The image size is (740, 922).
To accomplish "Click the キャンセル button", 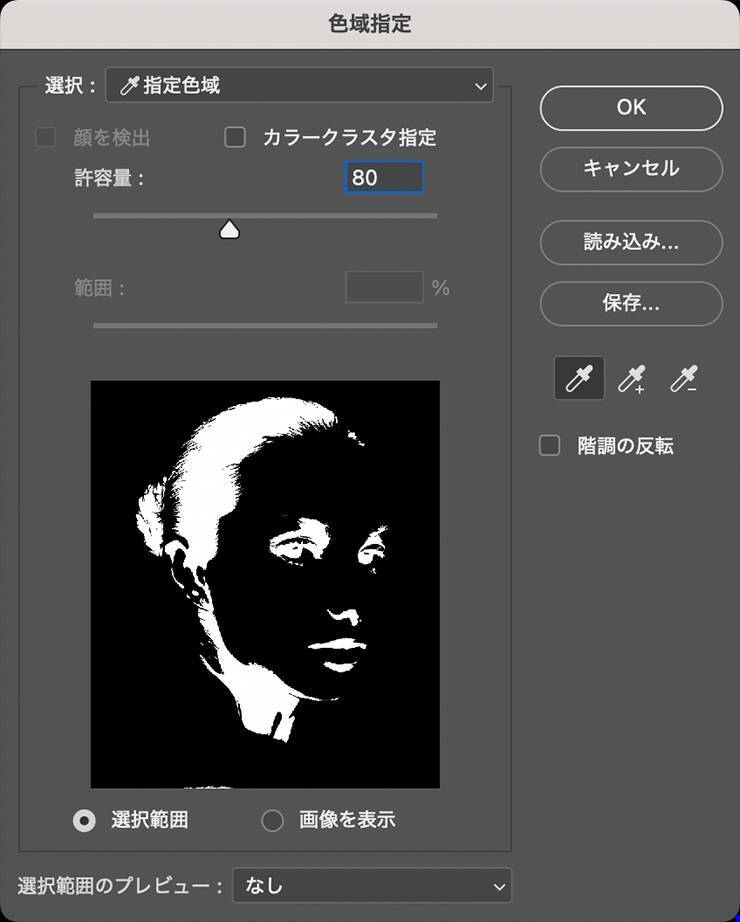I will [x=631, y=169].
